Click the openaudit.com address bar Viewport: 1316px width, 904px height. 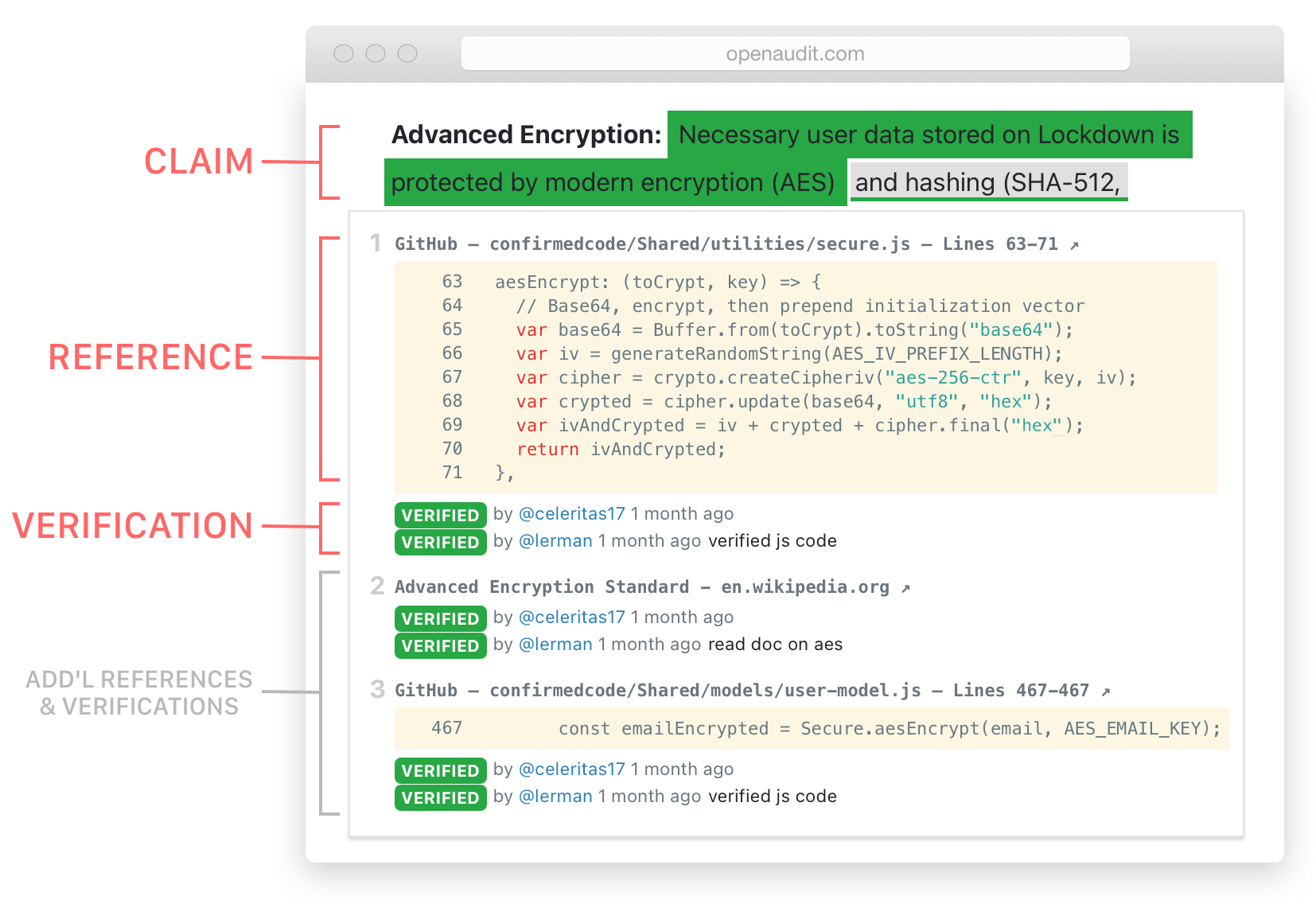(795, 53)
